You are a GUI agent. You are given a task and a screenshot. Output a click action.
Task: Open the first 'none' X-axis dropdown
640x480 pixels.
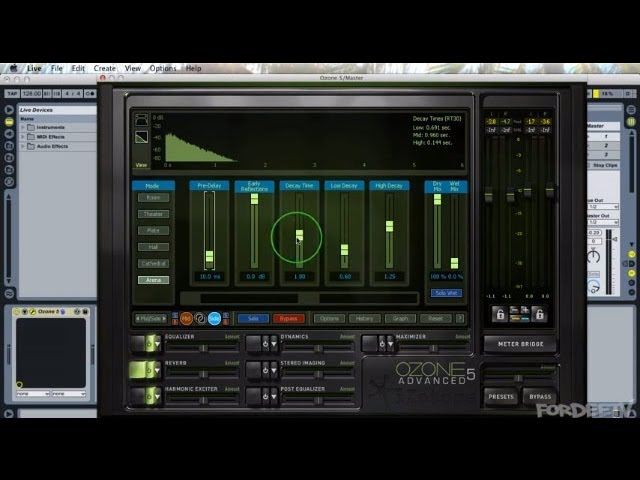point(33,393)
